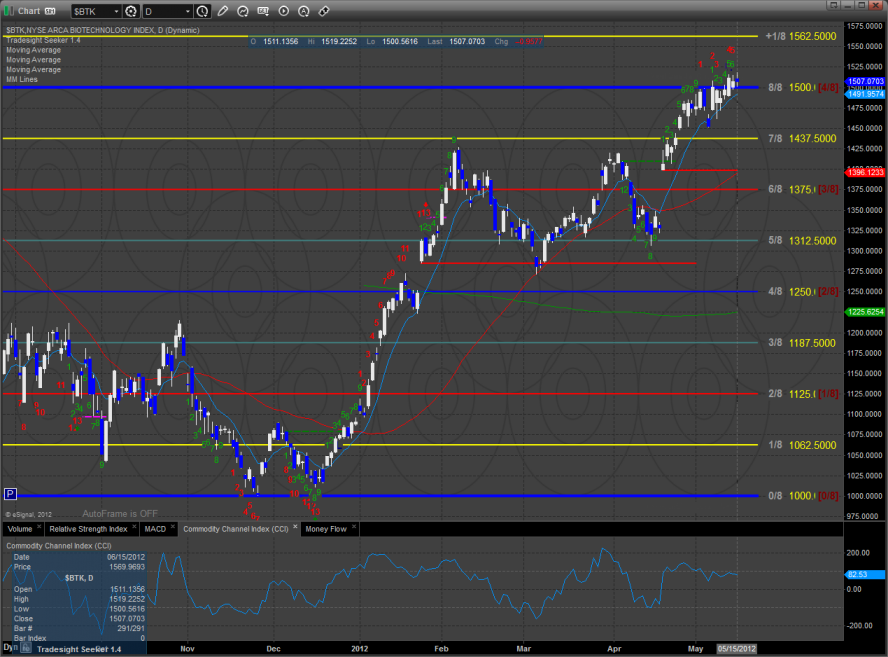The image size is (888, 657).
Task: Click the interval clock icon
Action: pyautogui.click(x=203, y=11)
